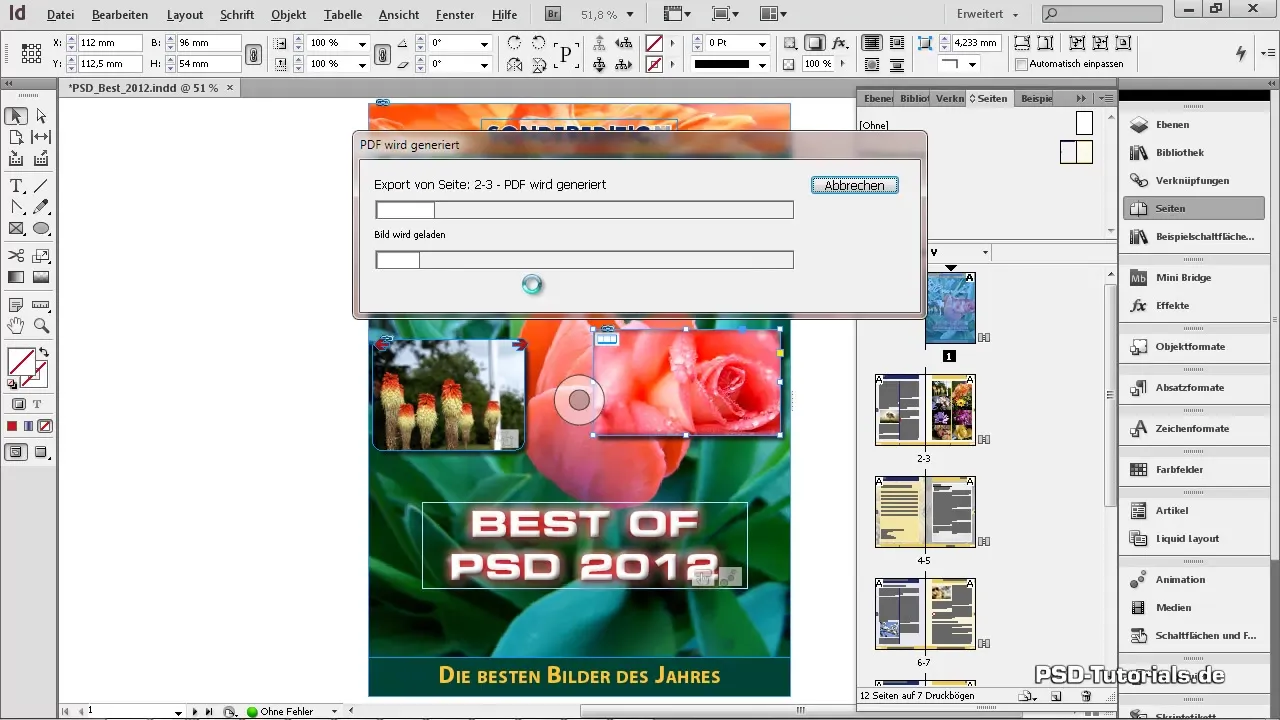
Task: Choose the Gap tool
Action: pos(41,137)
